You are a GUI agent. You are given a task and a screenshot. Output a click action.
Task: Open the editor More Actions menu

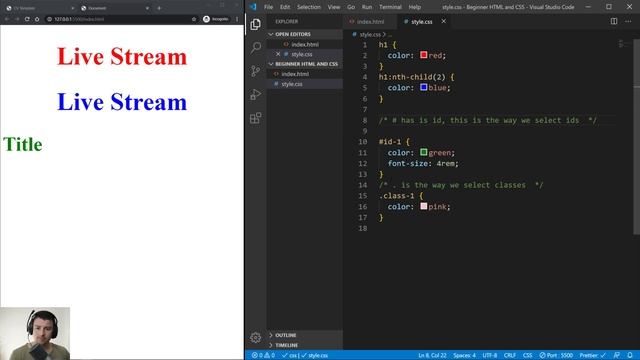(x=628, y=21)
